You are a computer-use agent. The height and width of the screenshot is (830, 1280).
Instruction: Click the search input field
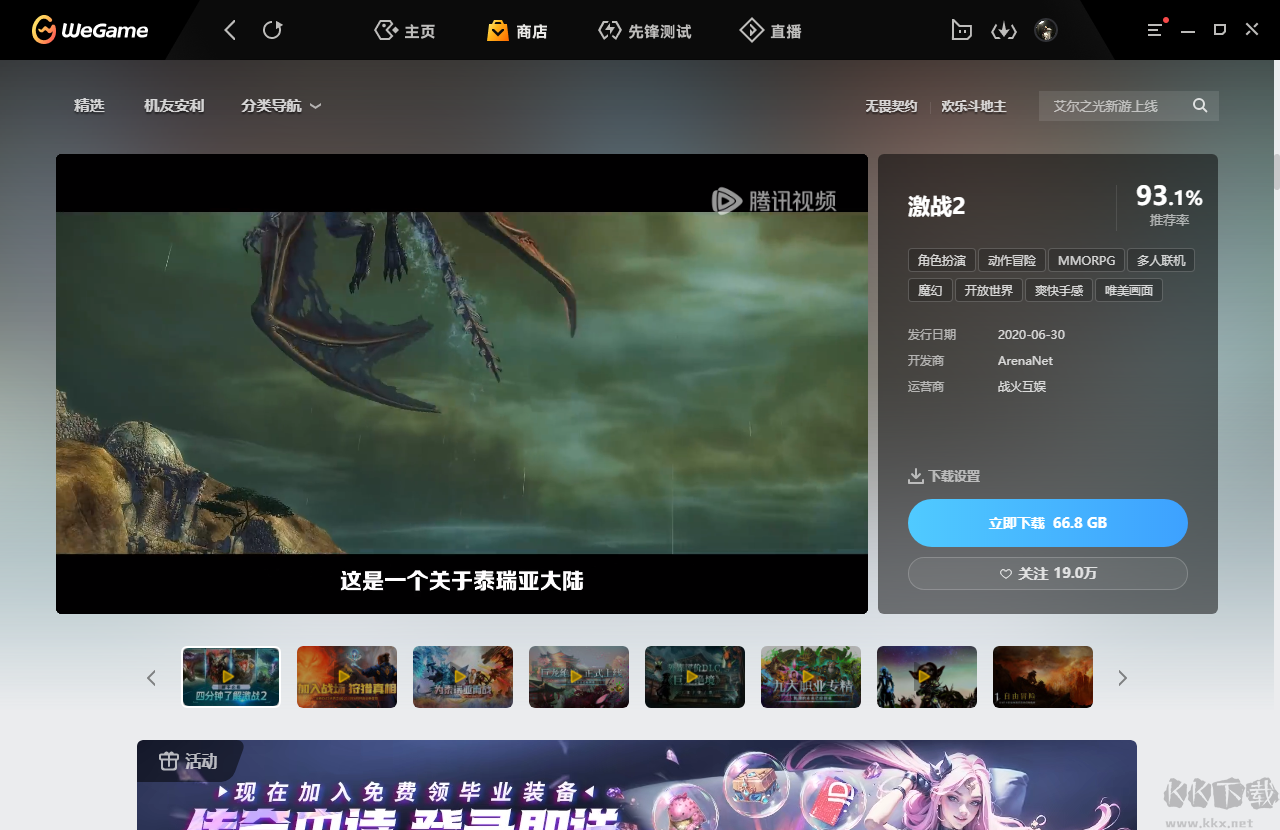pyautogui.click(x=1115, y=106)
